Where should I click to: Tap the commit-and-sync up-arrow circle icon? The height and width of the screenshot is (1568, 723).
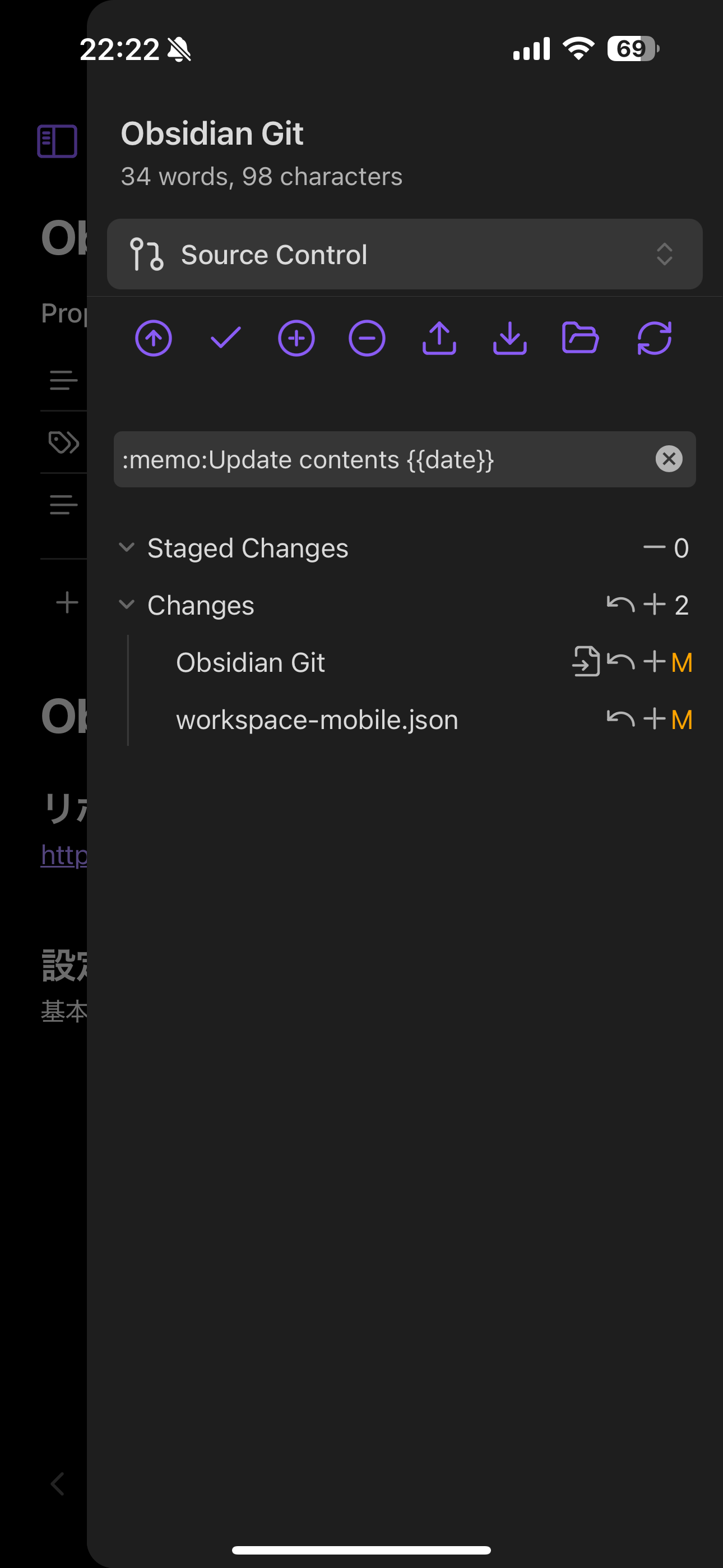pos(154,338)
